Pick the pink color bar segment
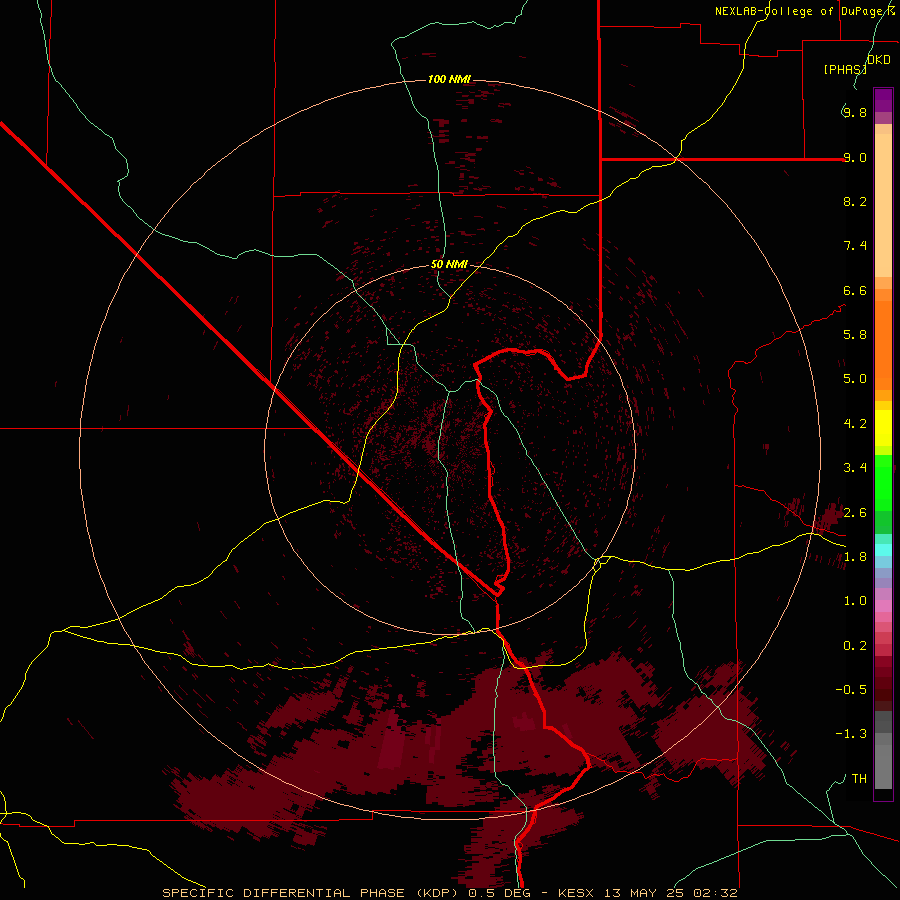 [883, 606]
